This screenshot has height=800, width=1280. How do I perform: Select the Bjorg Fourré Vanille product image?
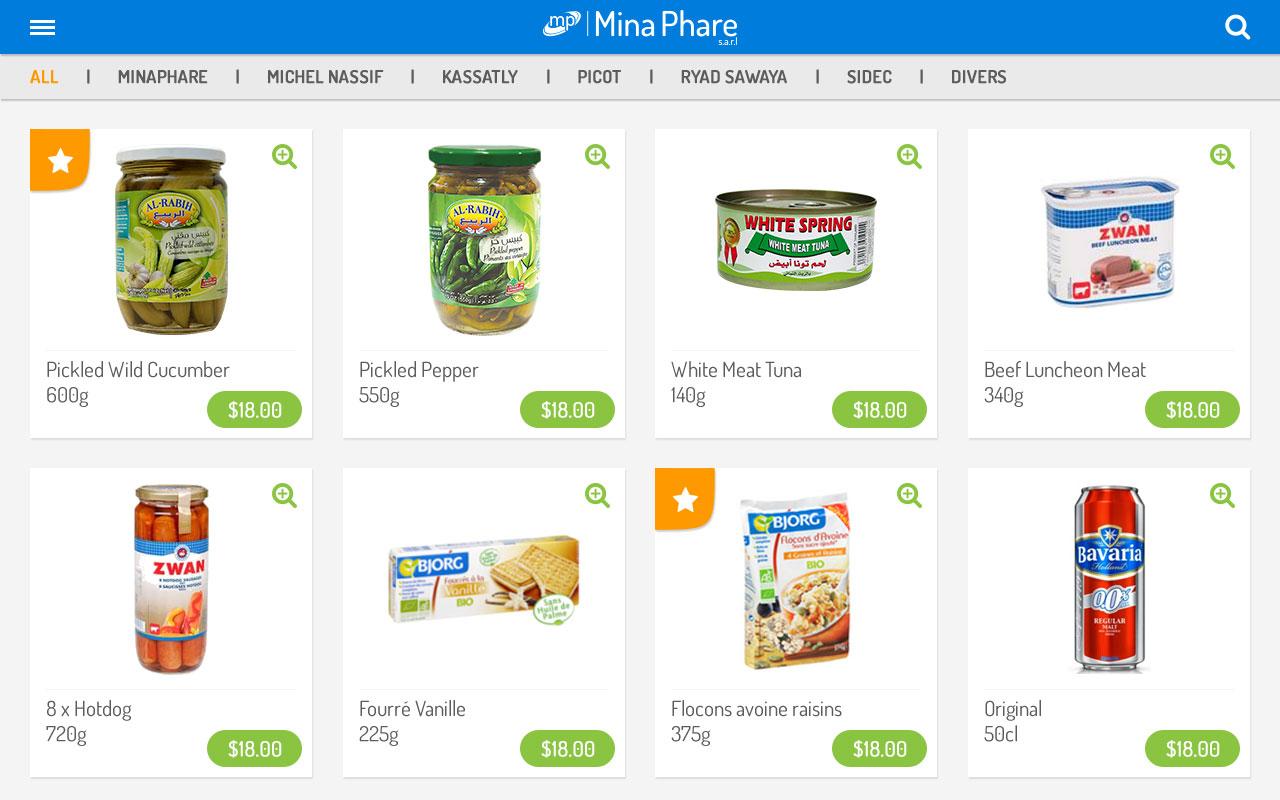click(x=484, y=580)
